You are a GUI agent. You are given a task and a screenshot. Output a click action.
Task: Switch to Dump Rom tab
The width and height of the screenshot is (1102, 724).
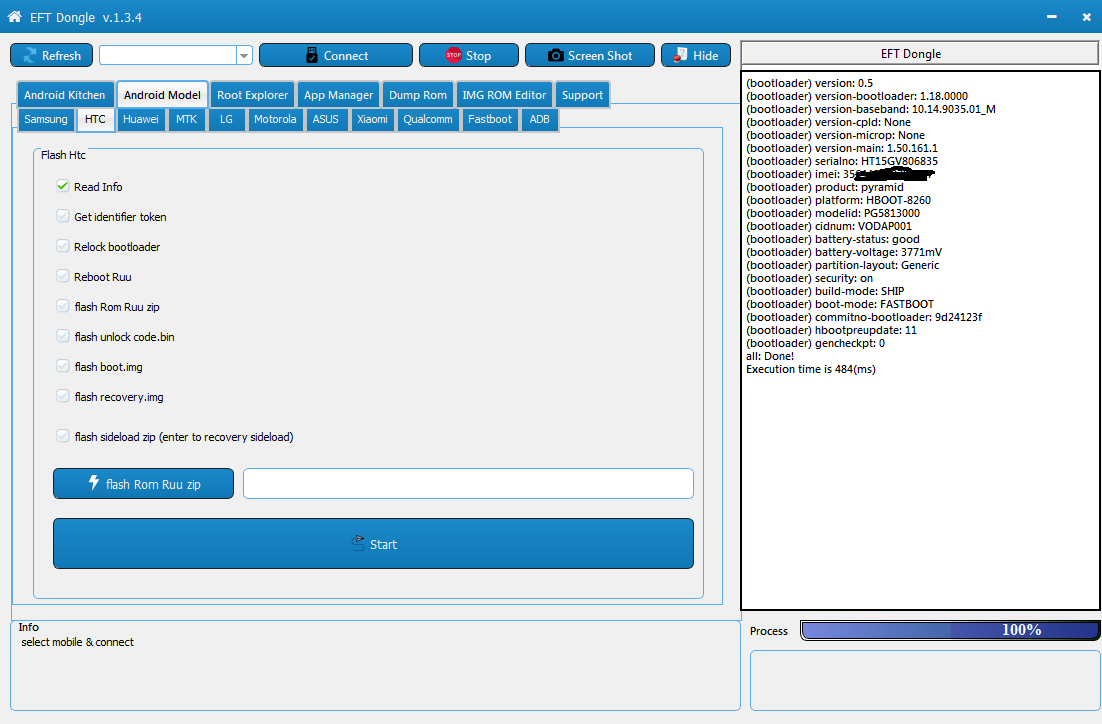[417, 95]
